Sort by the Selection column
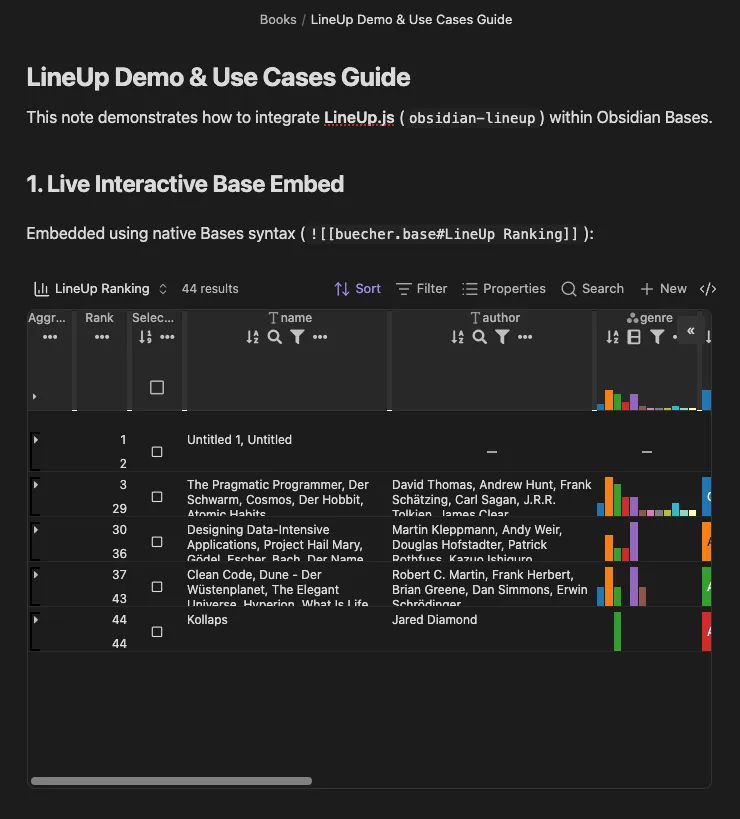This screenshot has width=740, height=819. tap(145, 337)
